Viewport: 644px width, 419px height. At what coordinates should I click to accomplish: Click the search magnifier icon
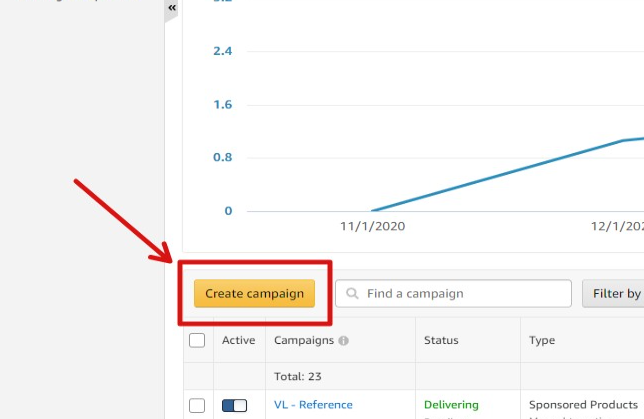[x=352, y=293]
